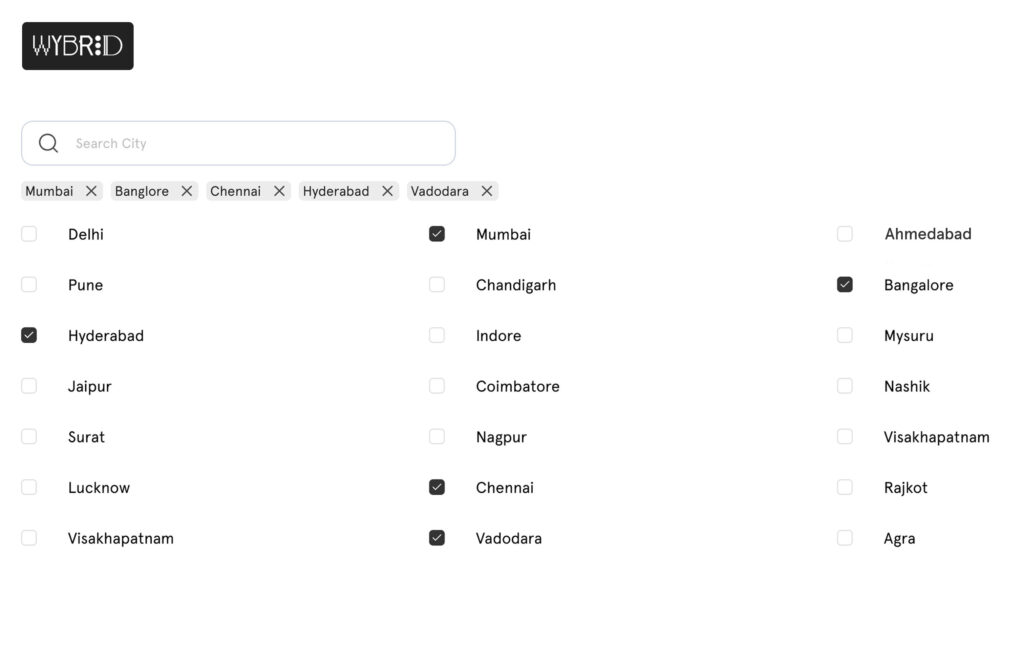Click the Jaipur city label
Image resolution: width=1024 pixels, height=665 pixels.
[x=89, y=386]
